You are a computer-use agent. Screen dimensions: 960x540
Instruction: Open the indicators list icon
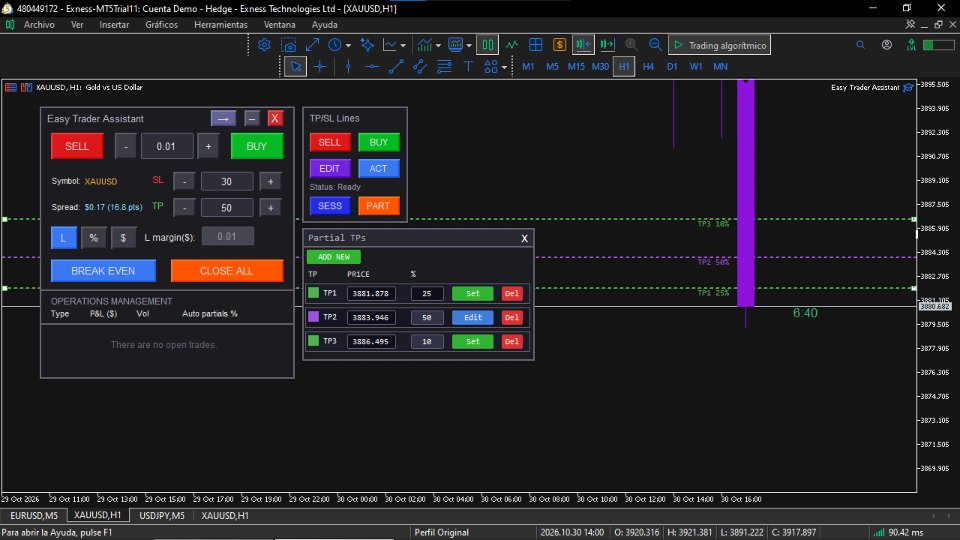tap(424, 45)
